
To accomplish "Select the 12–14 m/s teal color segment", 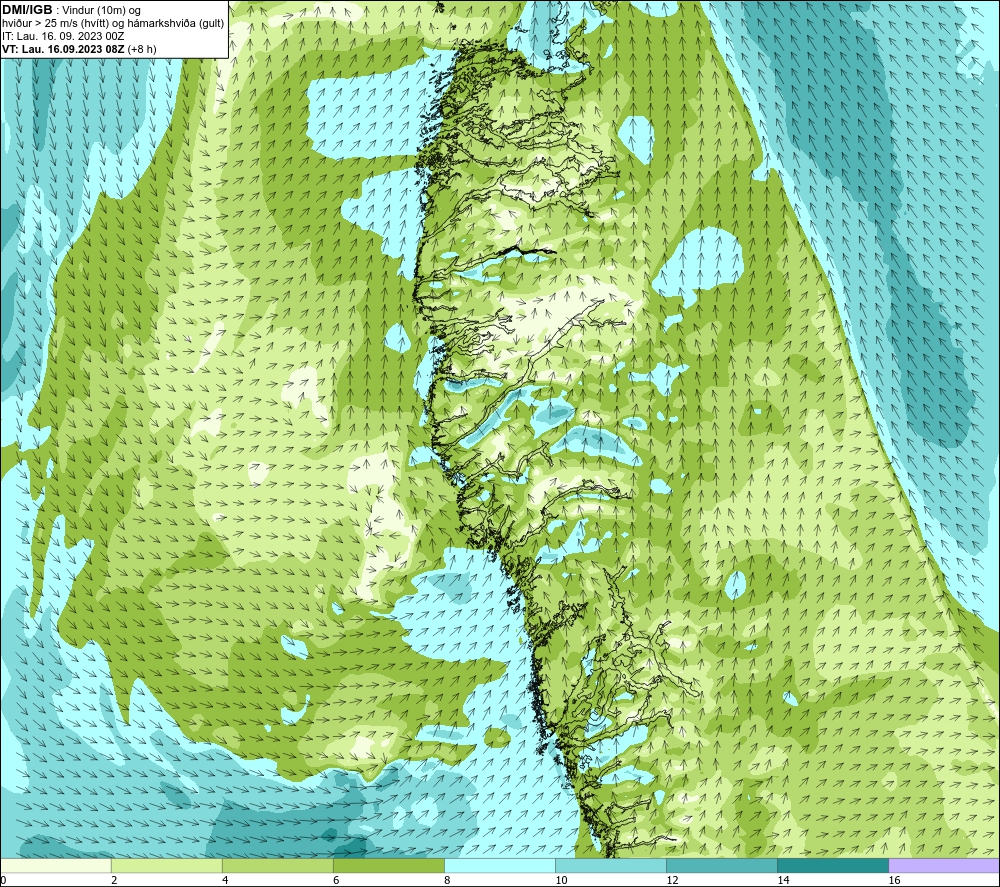I will click(722, 865).
